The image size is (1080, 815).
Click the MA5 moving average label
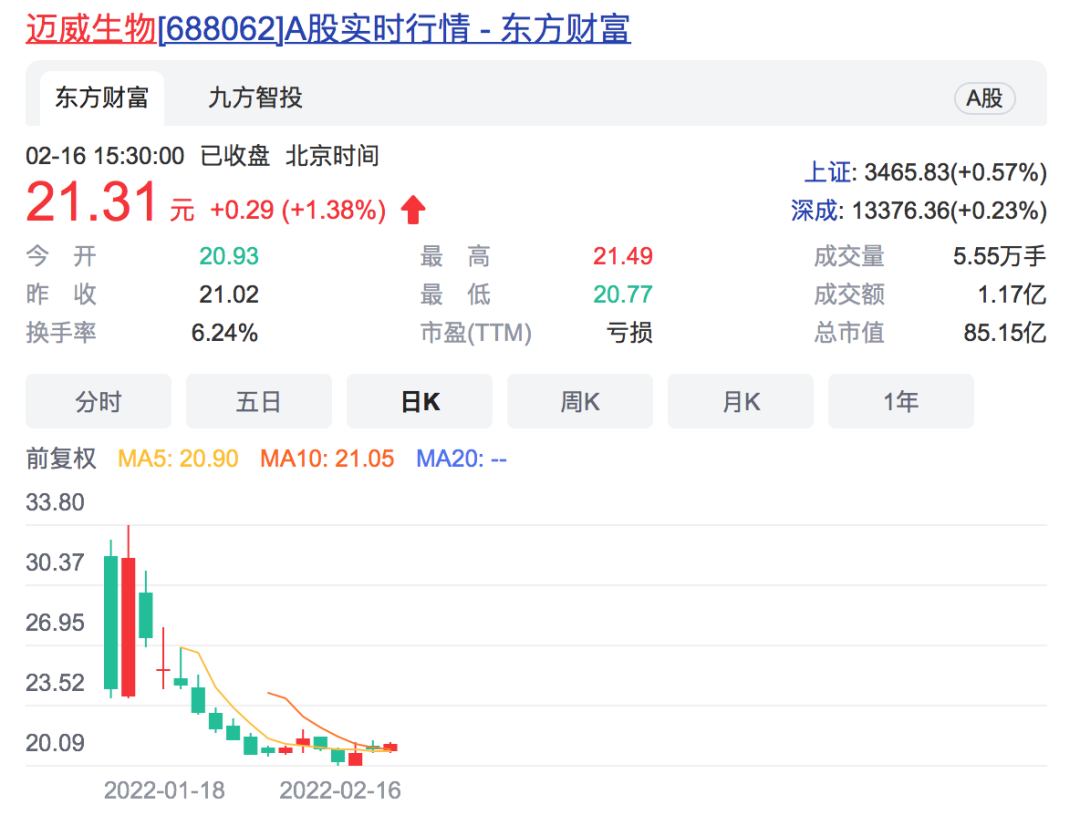(178, 459)
